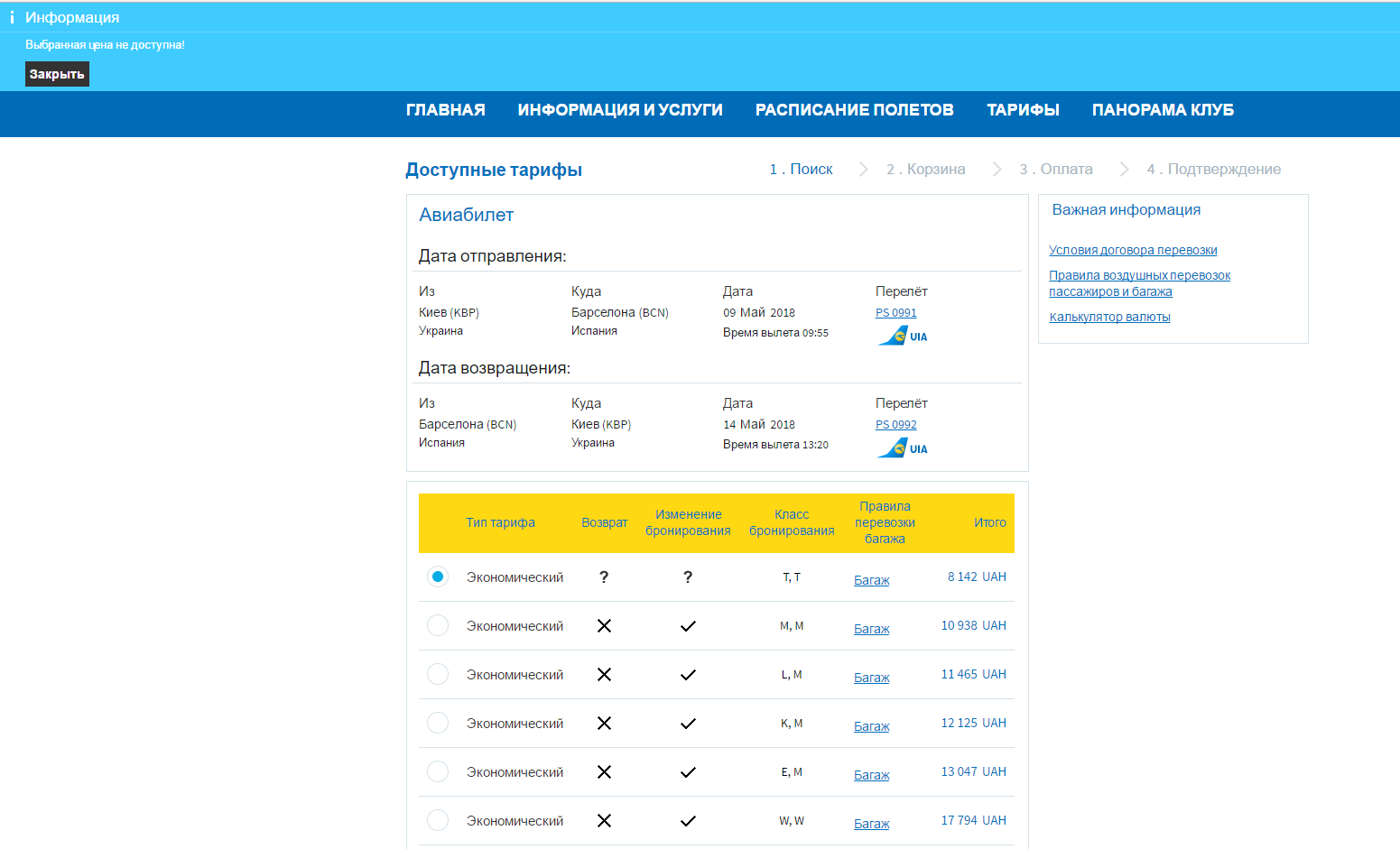This screenshot has height=849, width=1400.
Task: Click the information icon in the top banner
Action: point(12,17)
